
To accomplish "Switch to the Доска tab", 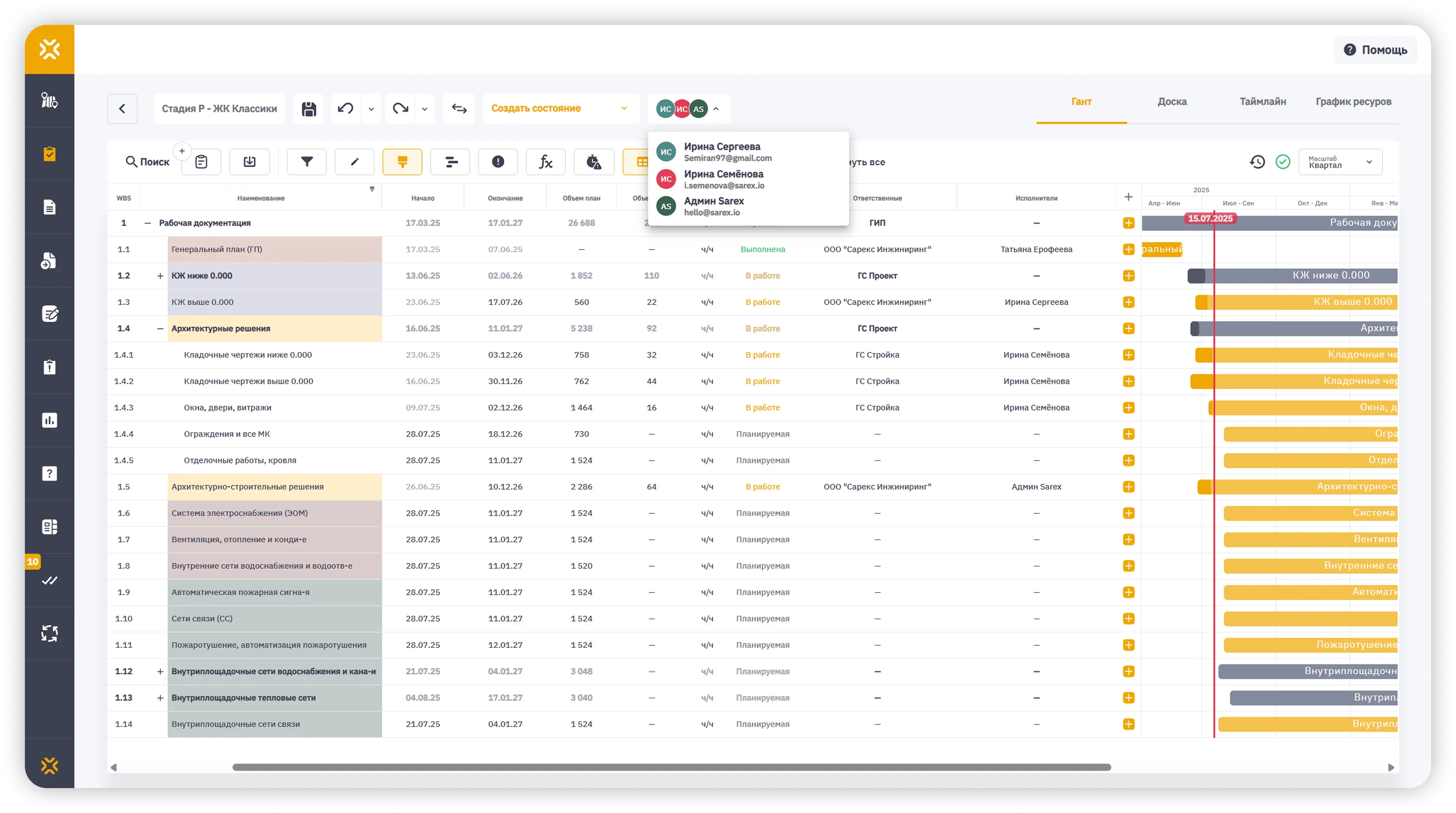I will coord(1172,102).
